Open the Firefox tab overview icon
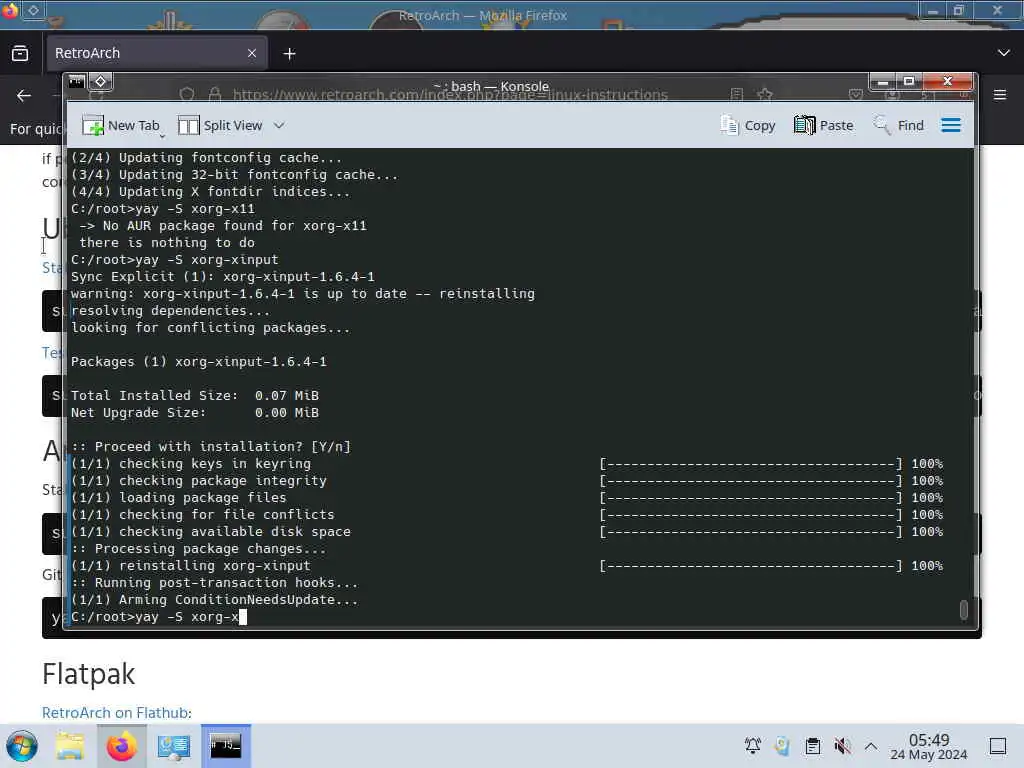 [20, 53]
